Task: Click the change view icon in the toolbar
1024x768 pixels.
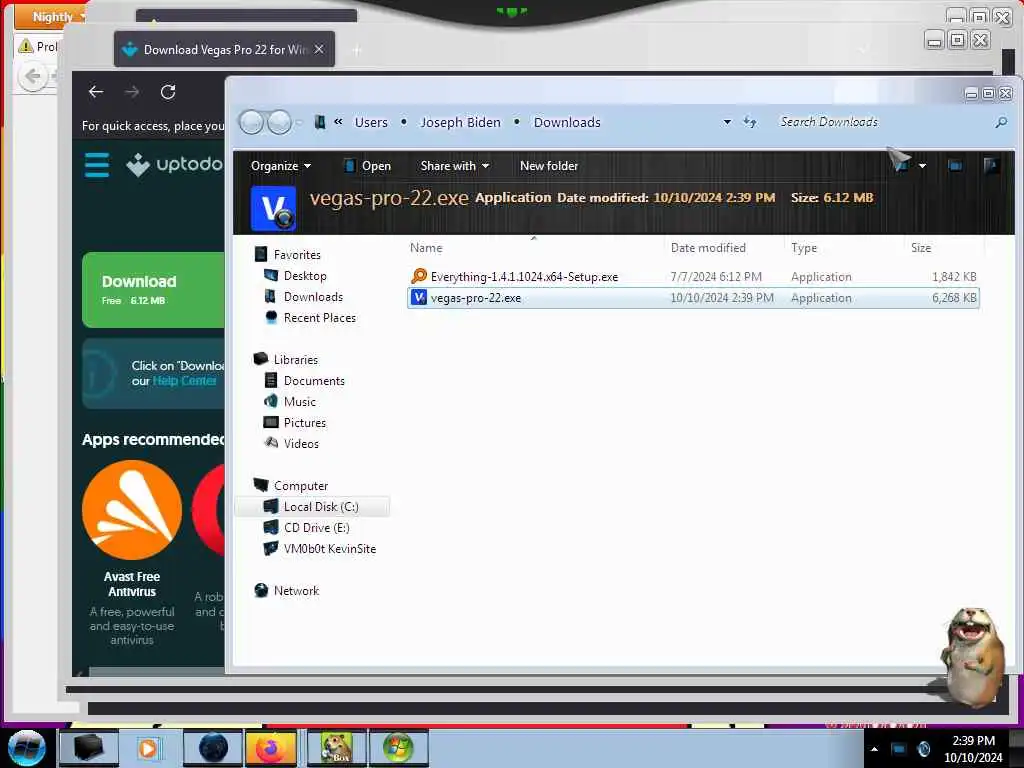Action: pos(901,165)
